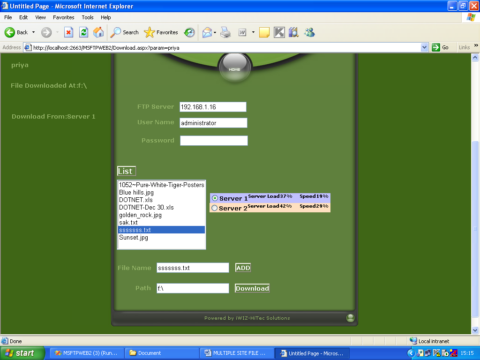Click the User Name input field
Viewport: 480px width, 360px height.
tap(213, 123)
